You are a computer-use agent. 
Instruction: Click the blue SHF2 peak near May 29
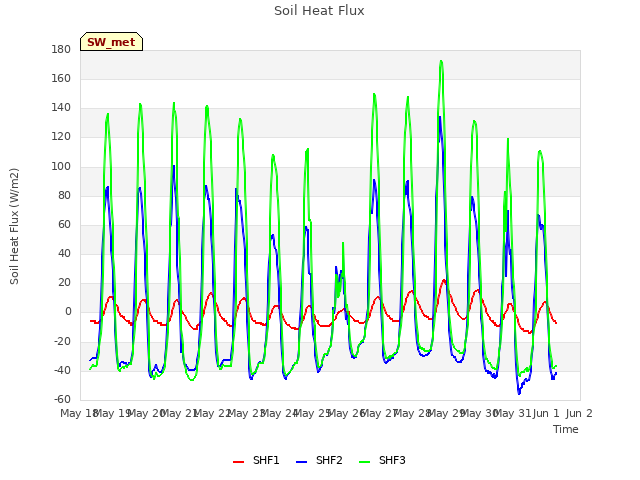(x=440, y=118)
